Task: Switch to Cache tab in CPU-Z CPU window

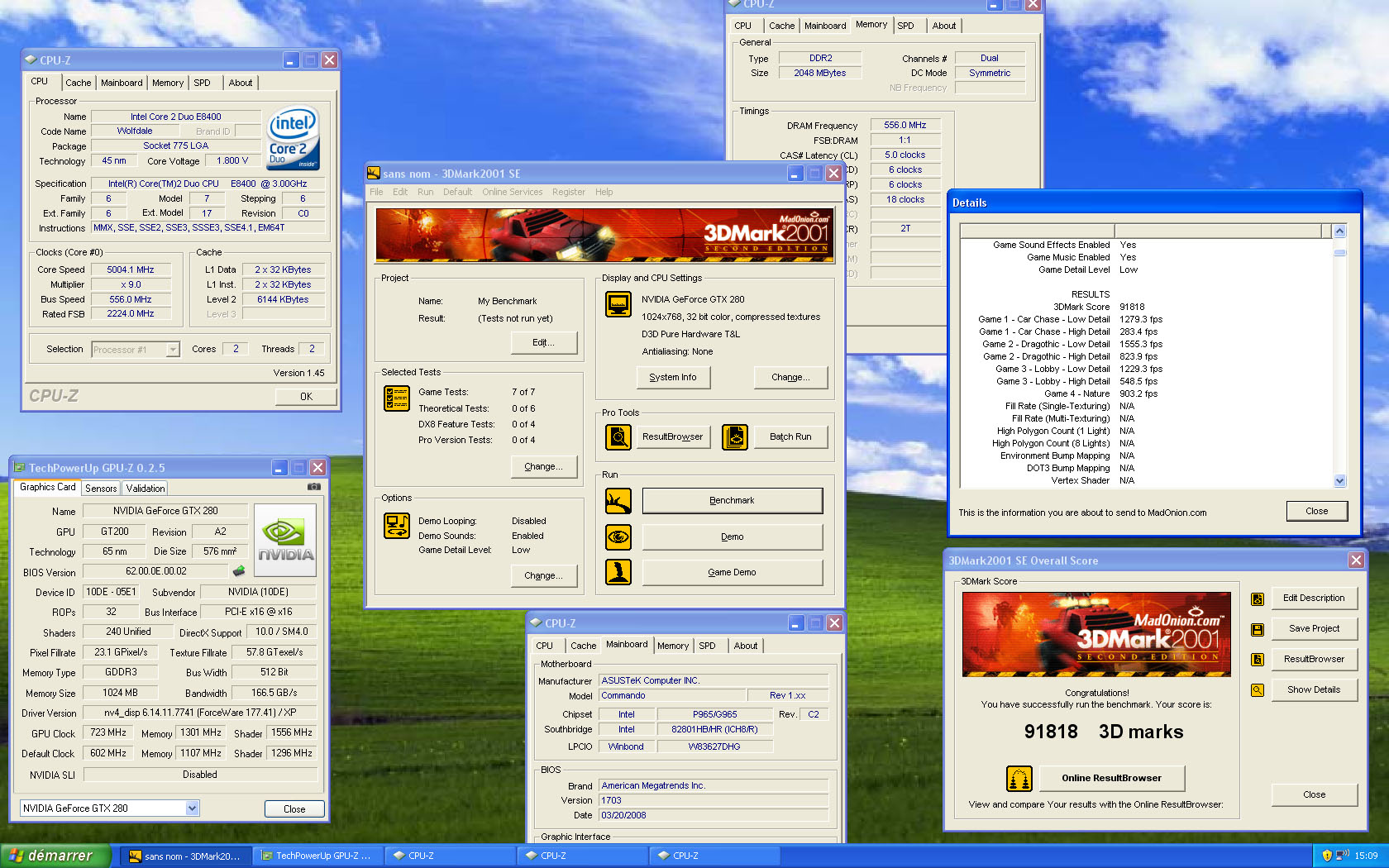Action: [79, 83]
